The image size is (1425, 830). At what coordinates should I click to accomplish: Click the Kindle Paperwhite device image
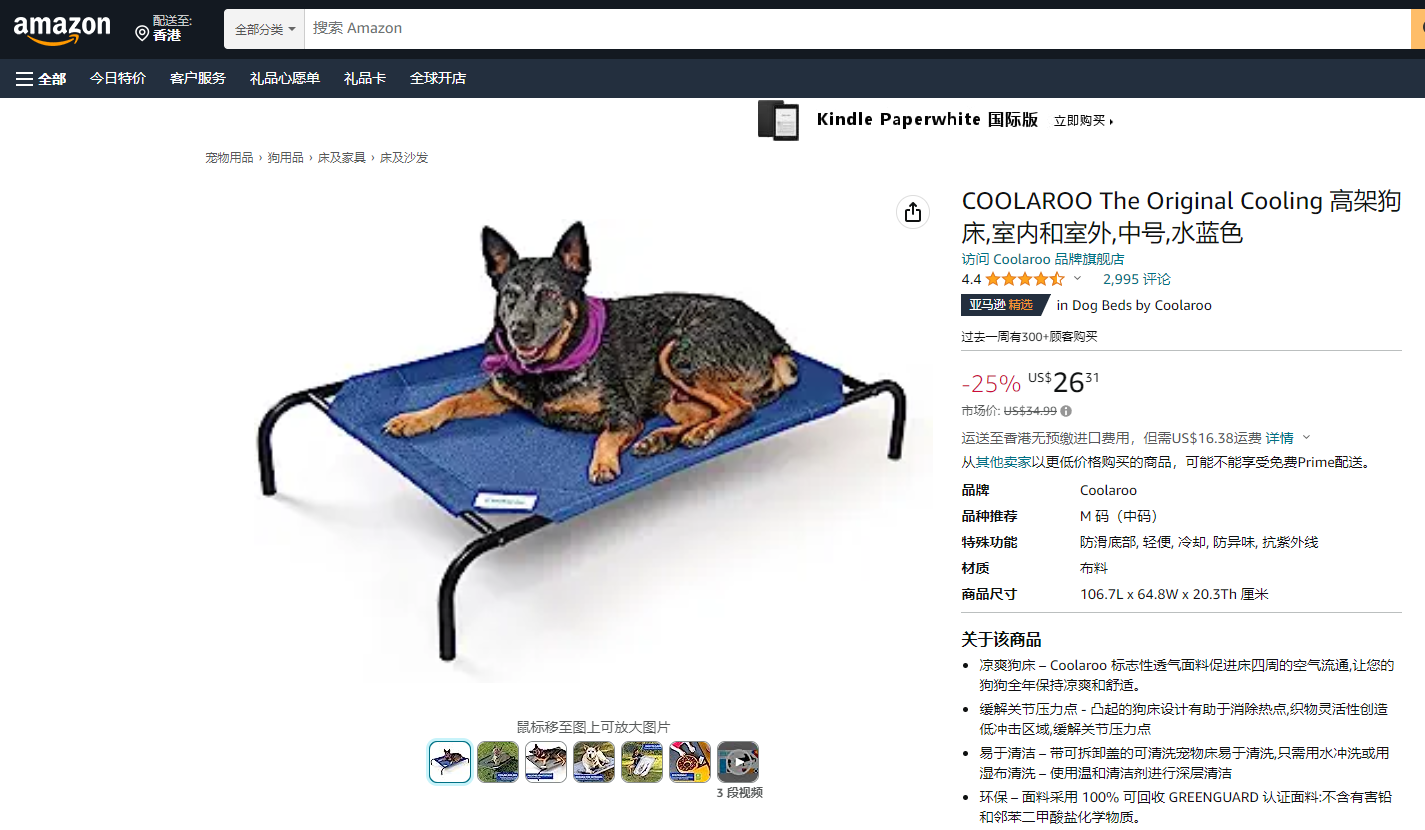tap(778, 120)
